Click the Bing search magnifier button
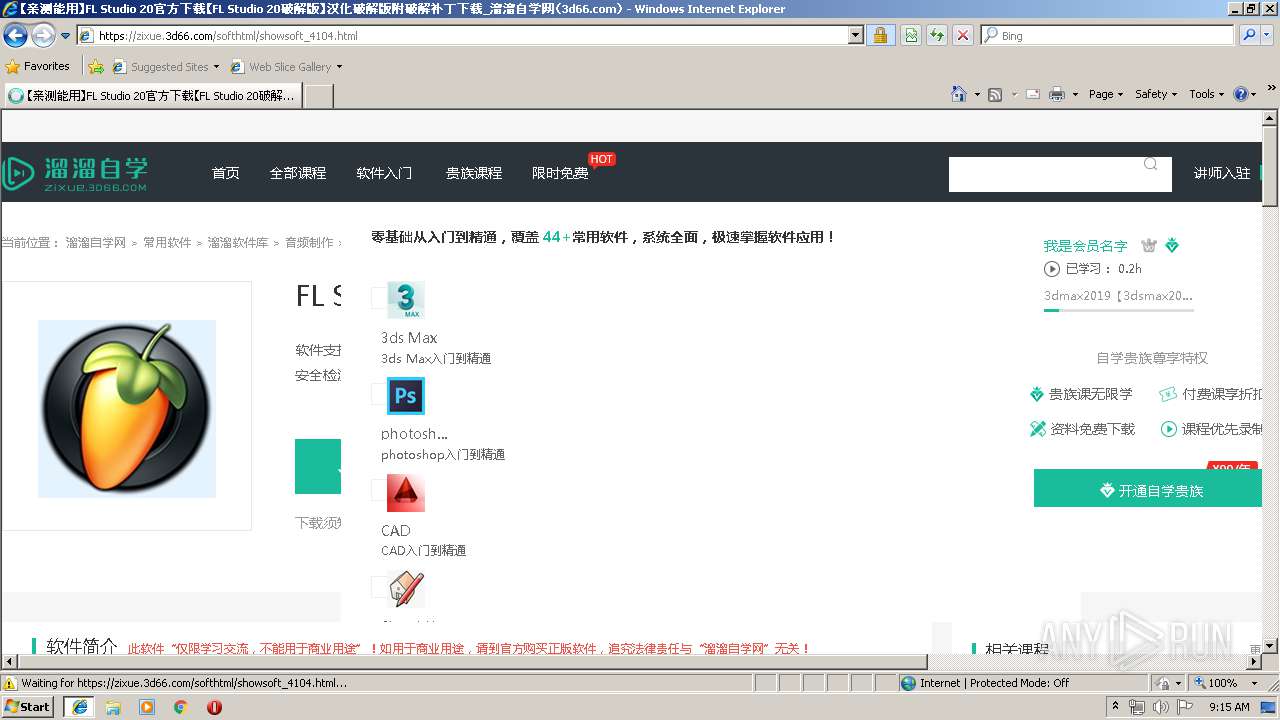This screenshot has height=720, width=1280. [1250, 35]
